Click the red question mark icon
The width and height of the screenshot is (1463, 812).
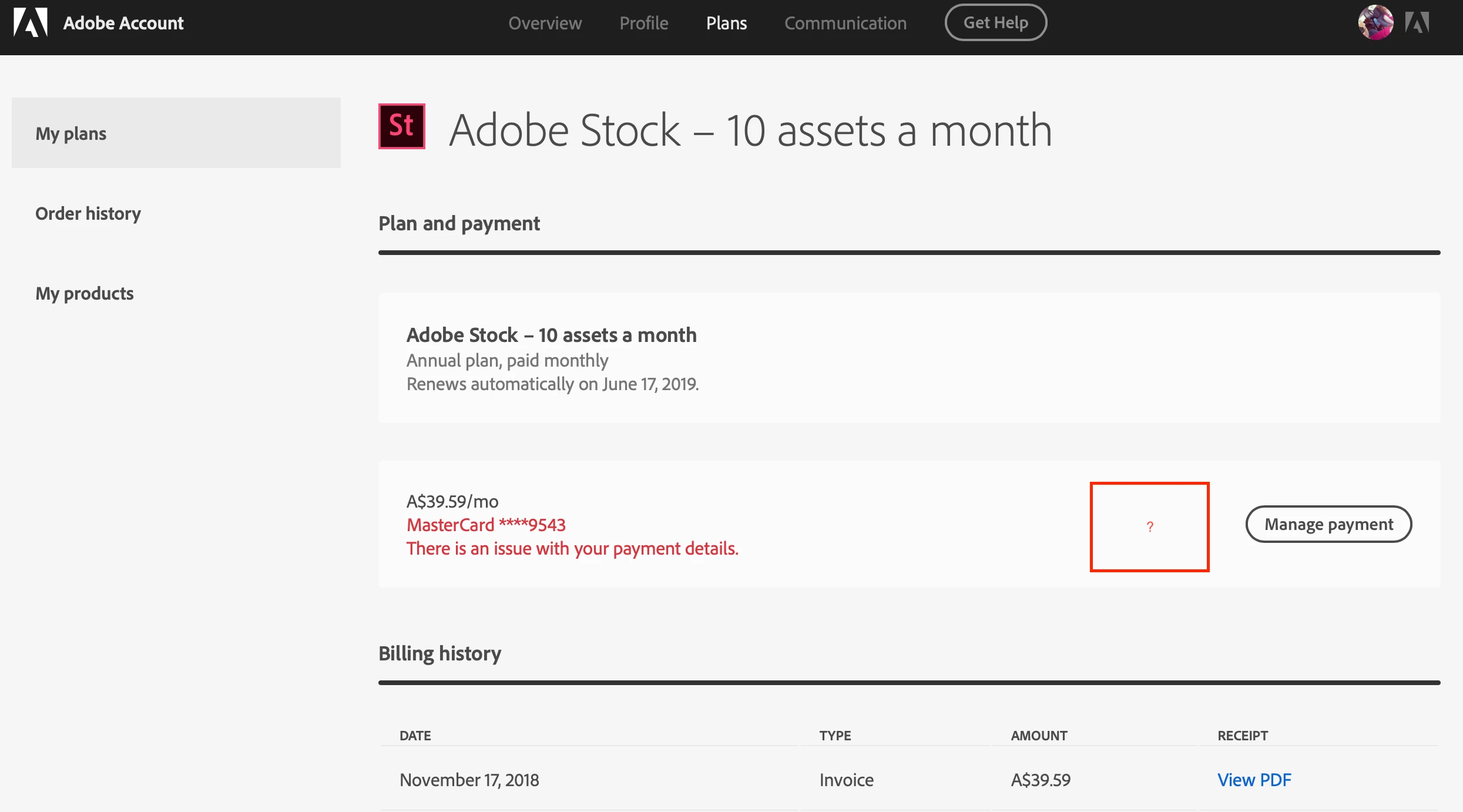(1150, 526)
